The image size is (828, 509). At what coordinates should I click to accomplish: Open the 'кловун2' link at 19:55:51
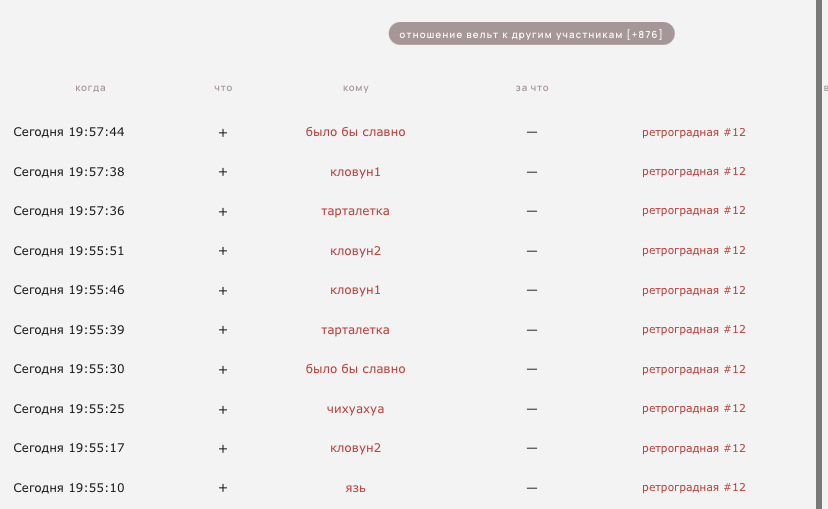(355, 250)
